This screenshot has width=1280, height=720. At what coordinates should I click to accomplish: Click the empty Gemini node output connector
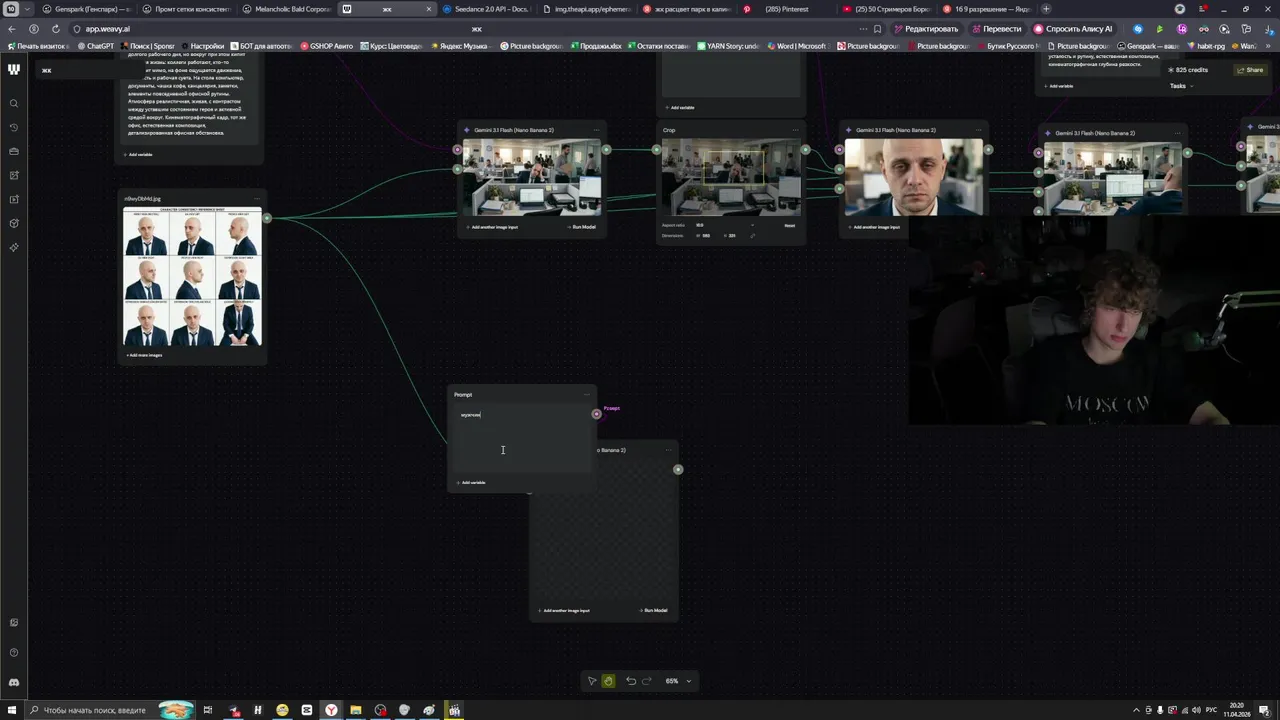(x=678, y=470)
